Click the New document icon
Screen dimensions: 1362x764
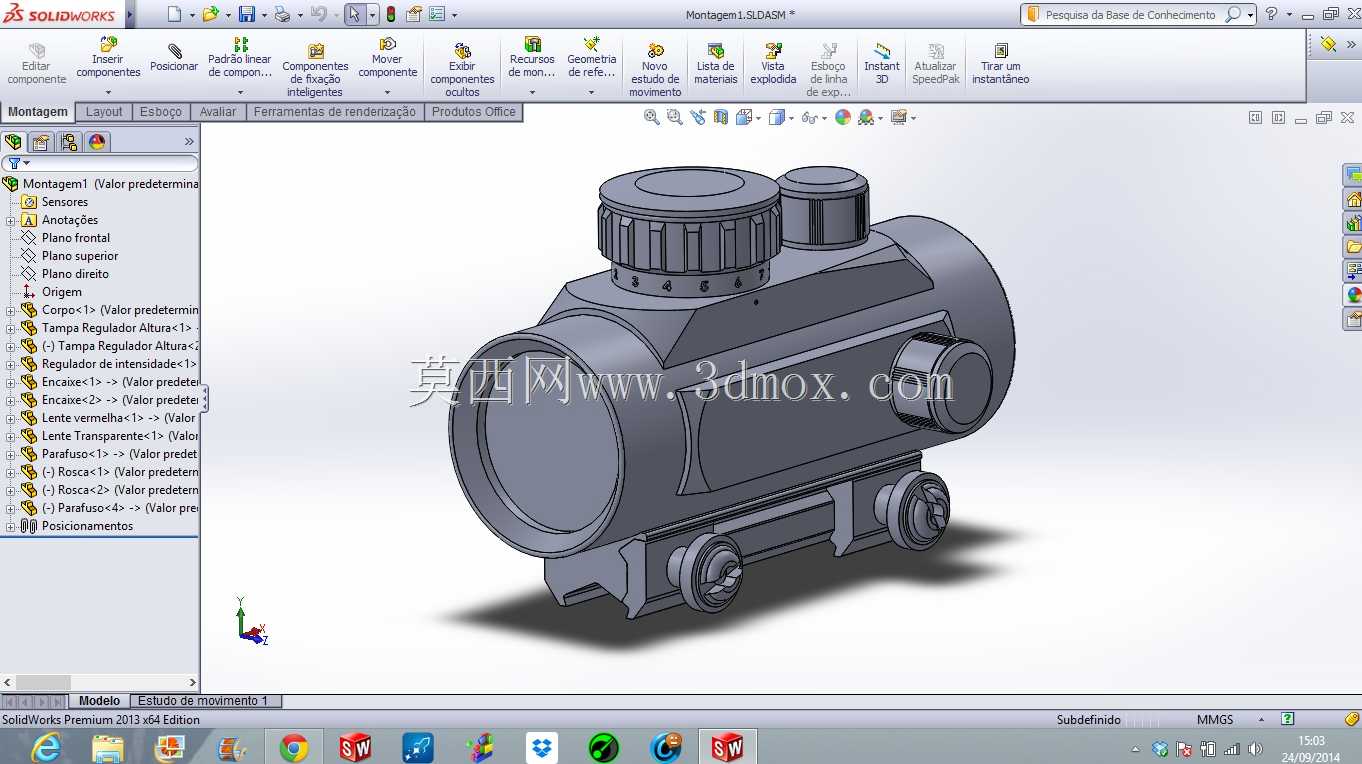click(x=174, y=14)
